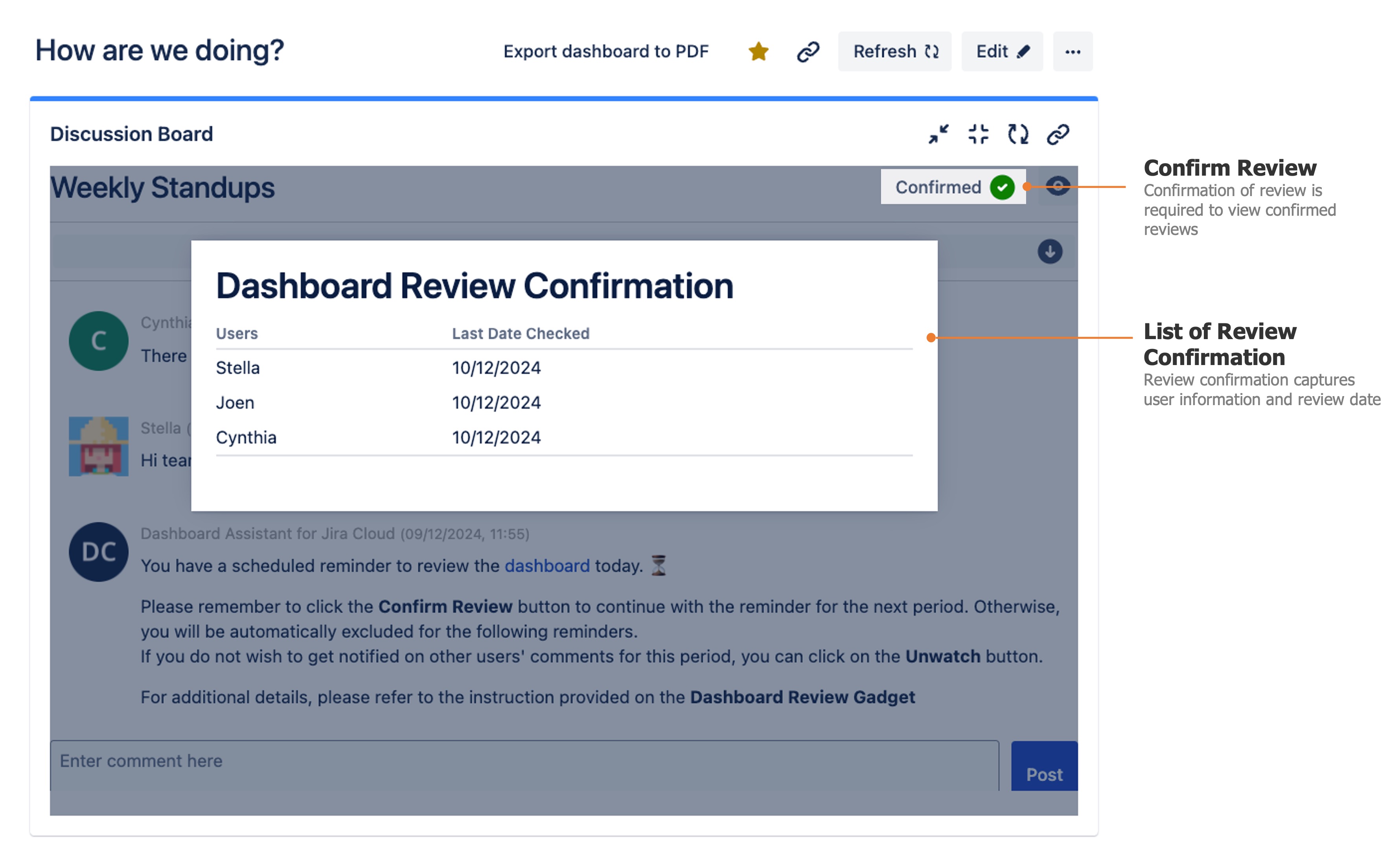Click the Edit dashboard button
This screenshot has height=859, width=1400.
click(x=1002, y=52)
